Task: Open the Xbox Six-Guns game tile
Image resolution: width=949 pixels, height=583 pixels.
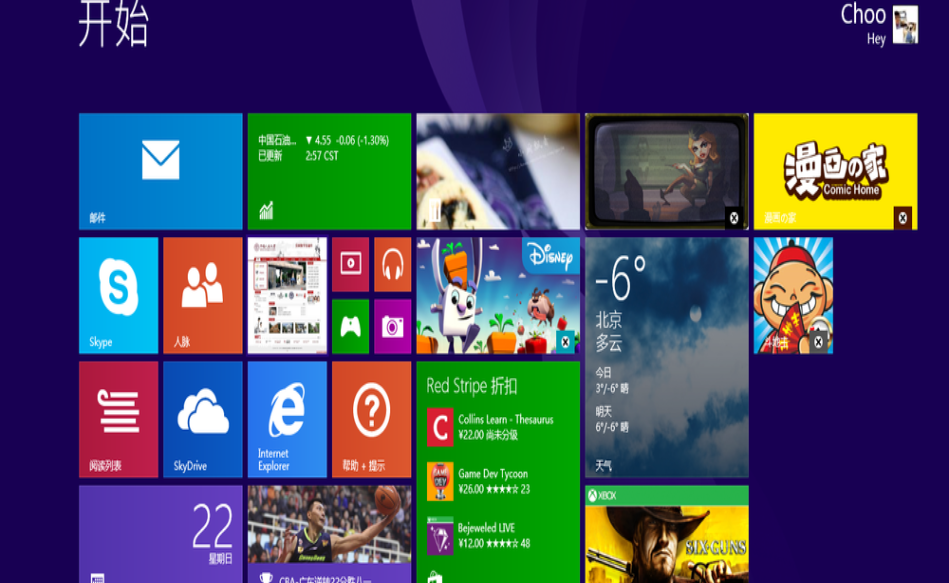Action: [x=667, y=534]
